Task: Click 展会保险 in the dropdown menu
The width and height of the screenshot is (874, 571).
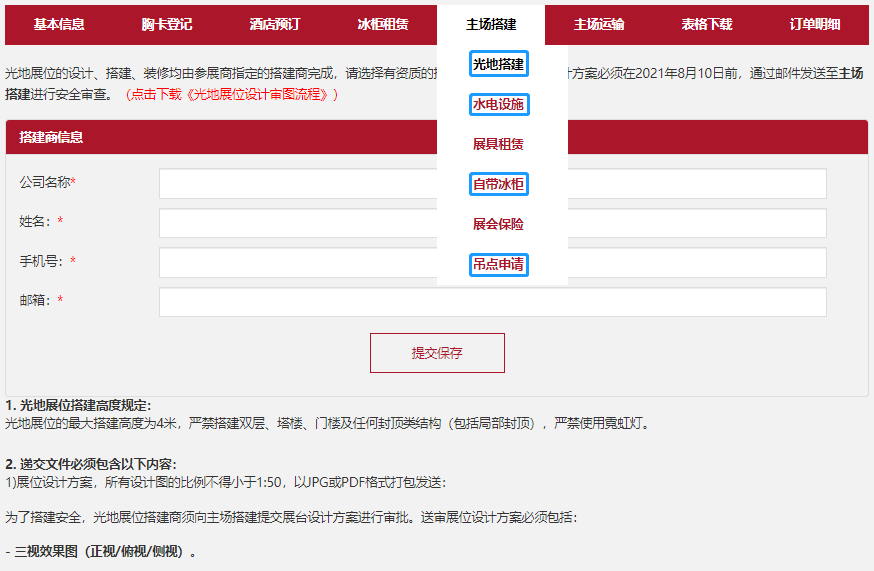Action: tap(498, 224)
